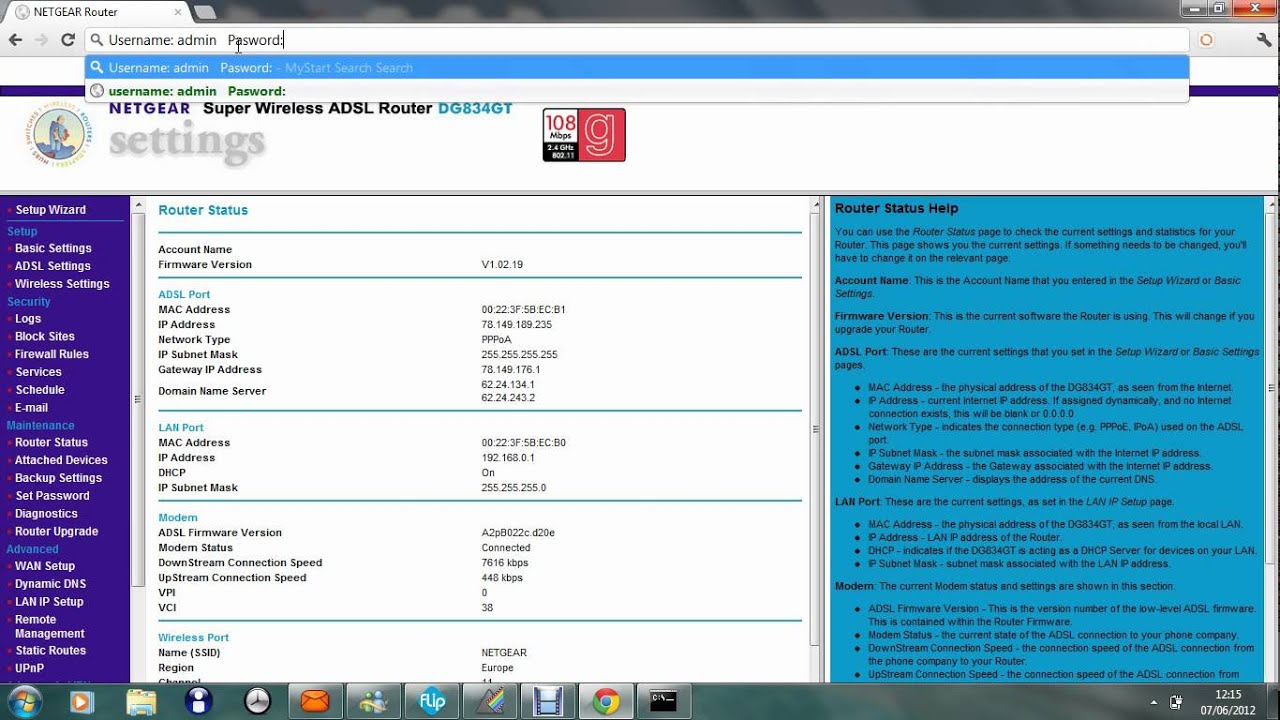
Task: Open the Windows Start menu
Action: [24, 701]
